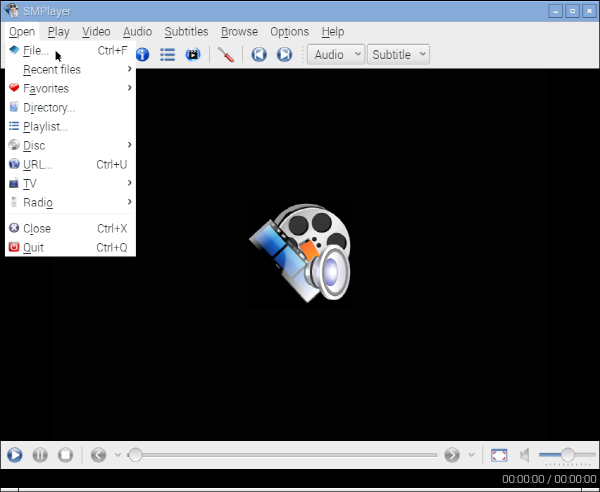This screenshot has width=600, height=492.
Task: Click the Directory folder icon in the menu
Action: coord(14,107)
